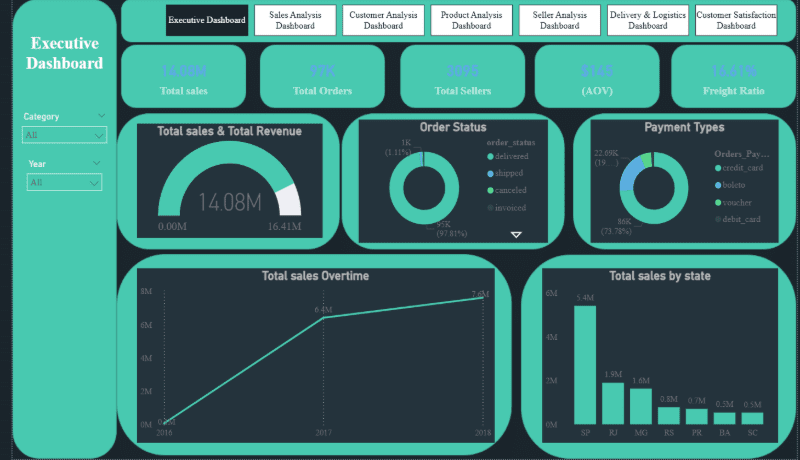
Task: Click the credit_card legend marker dot
Action: click(718, 168)
